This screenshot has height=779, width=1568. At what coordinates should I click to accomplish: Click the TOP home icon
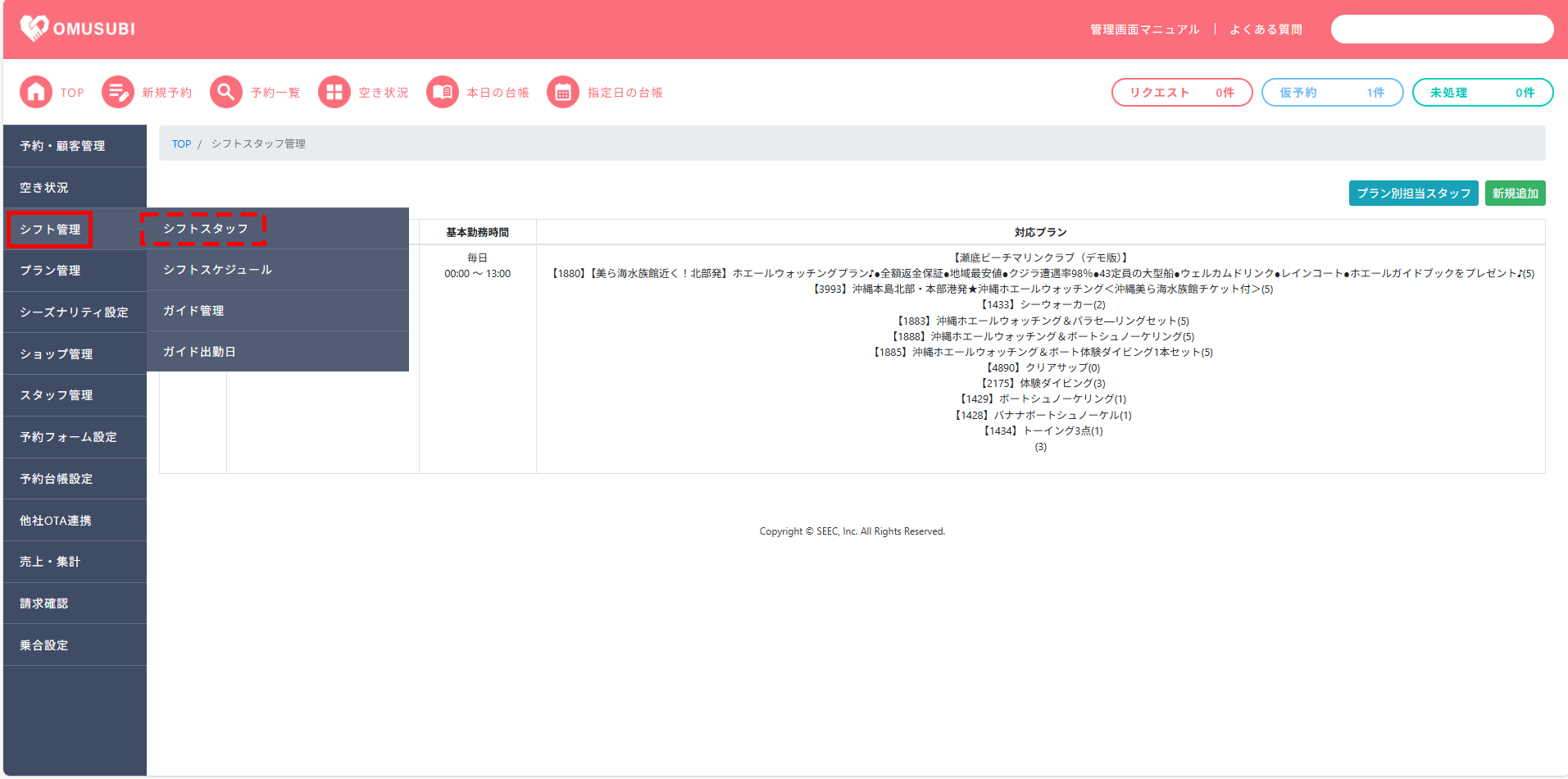(x=36, y=93)
